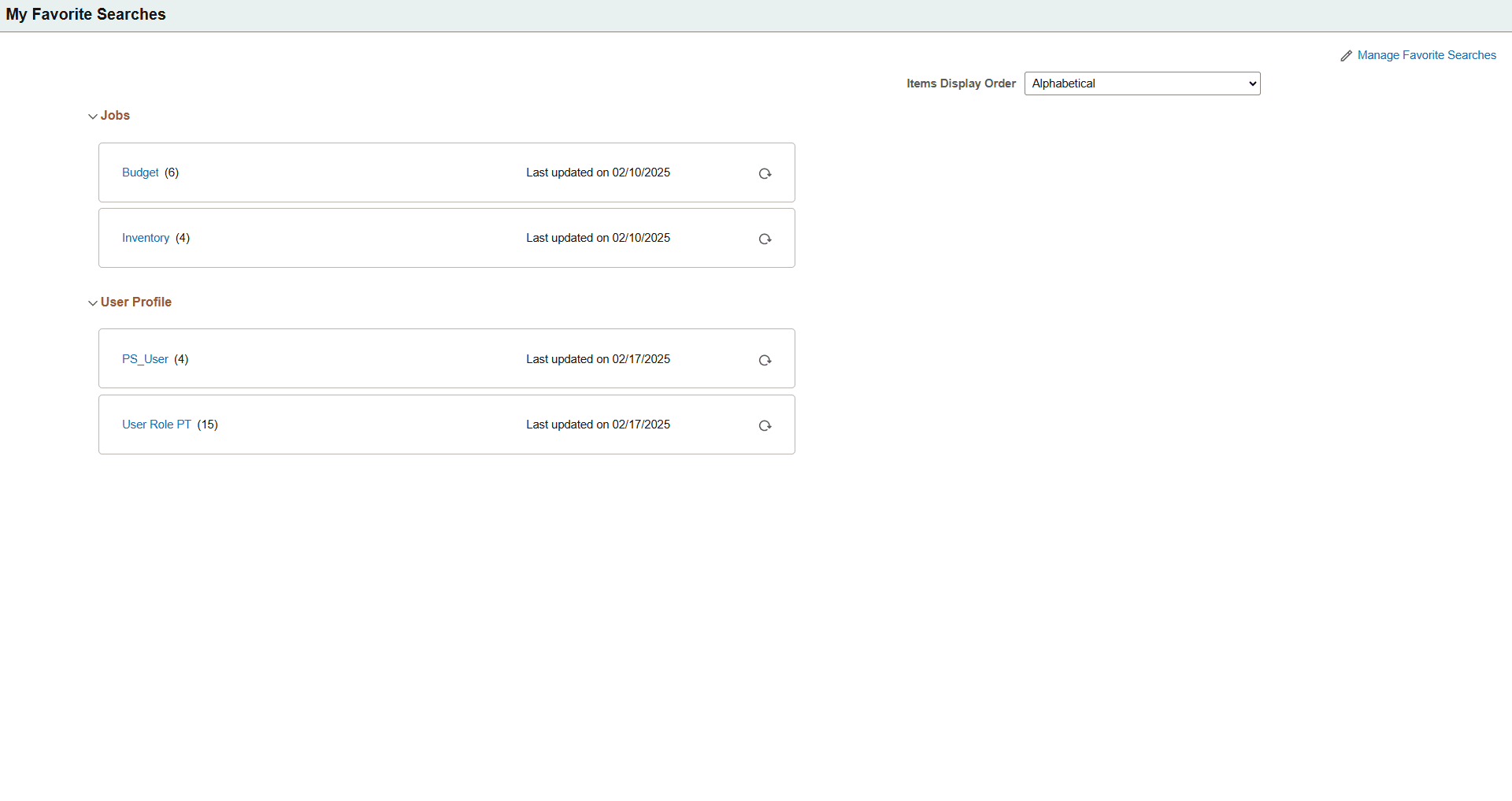This screenshot has height=801, width=1512.
Task: Open Manage Favorite Searches
Action: point(1426,55)
